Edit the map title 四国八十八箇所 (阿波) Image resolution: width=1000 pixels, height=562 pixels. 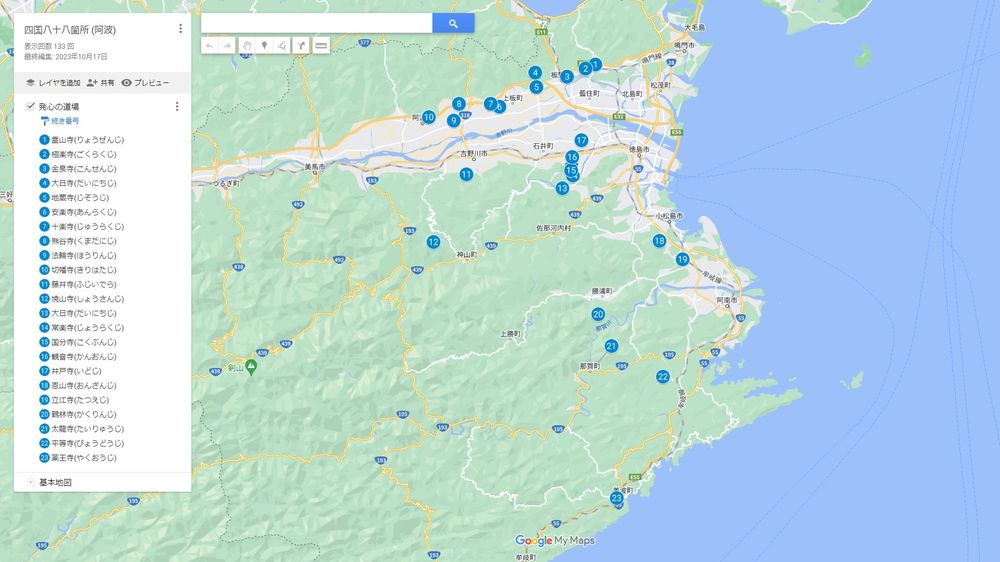pyautogui.click(x=70, y=29)
